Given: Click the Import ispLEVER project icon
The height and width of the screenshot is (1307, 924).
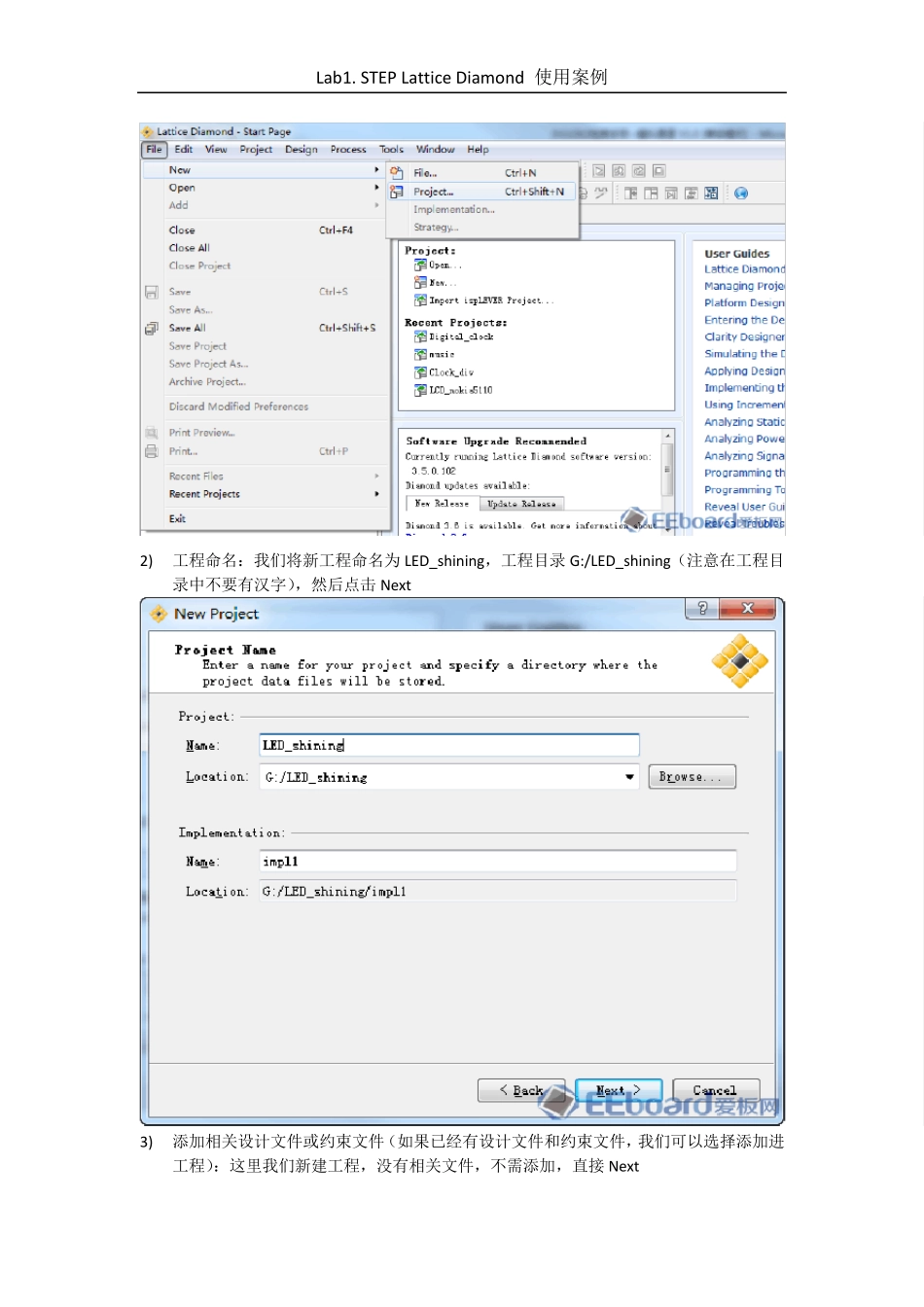Looking at the screenshot, I should tap(420, 300).
